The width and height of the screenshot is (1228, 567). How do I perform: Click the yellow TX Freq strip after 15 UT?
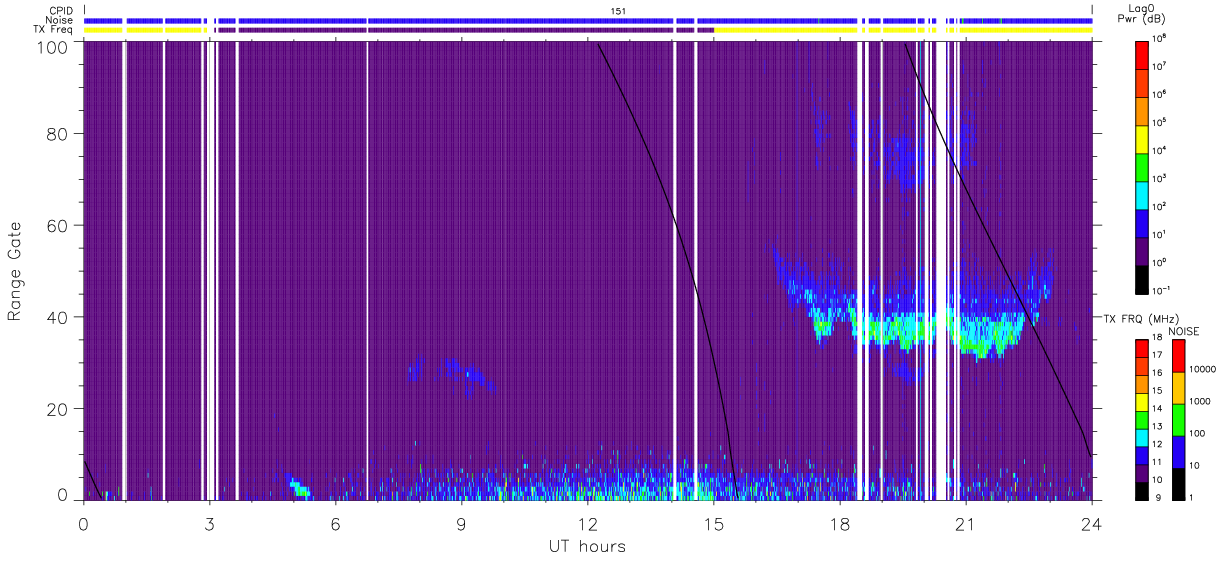pyautogui.click(x=902, y=30)
